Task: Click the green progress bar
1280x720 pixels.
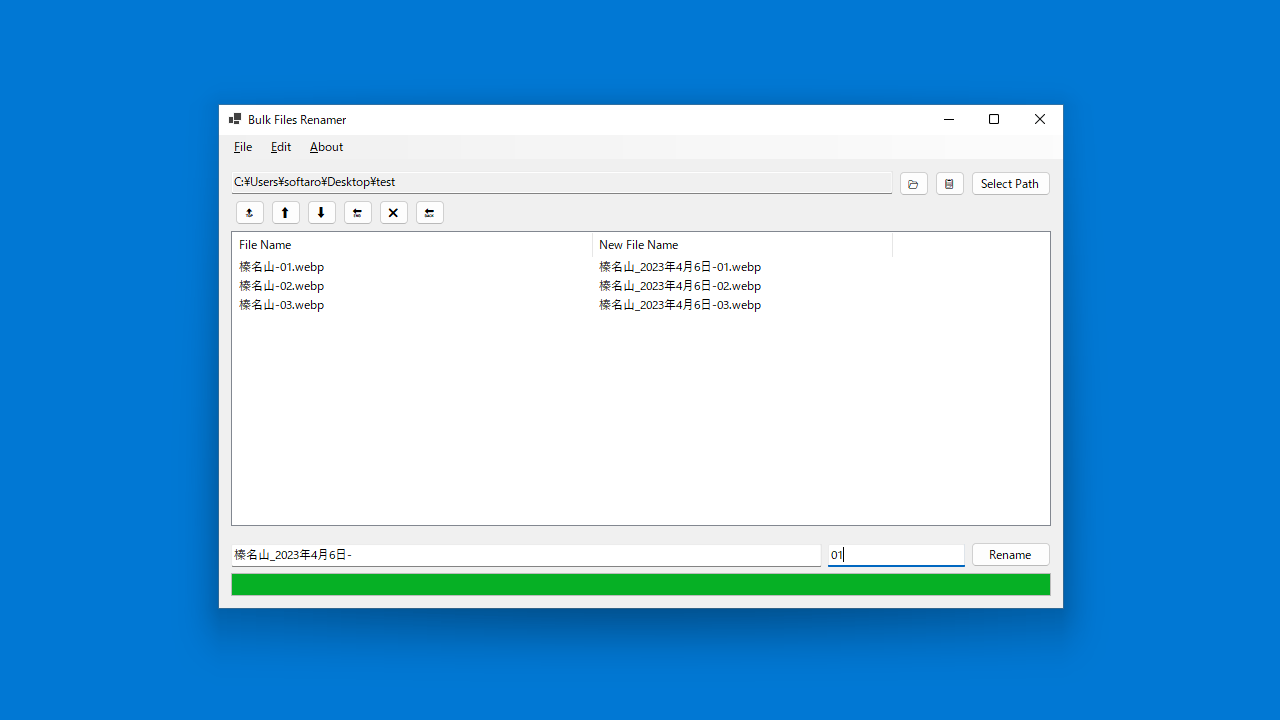Action: (641, 584)
